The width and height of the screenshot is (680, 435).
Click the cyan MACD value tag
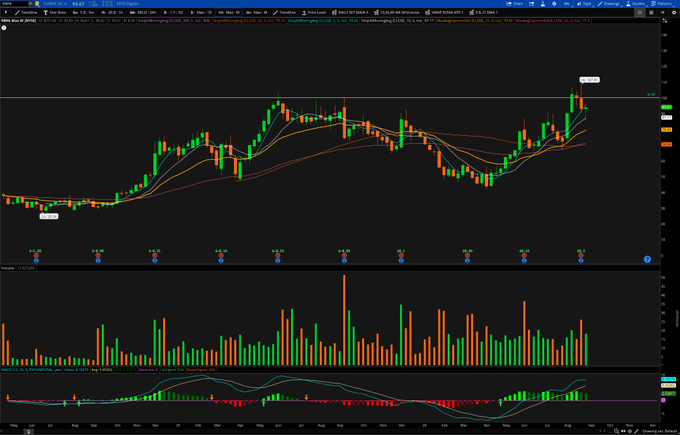tap(668, 379)
